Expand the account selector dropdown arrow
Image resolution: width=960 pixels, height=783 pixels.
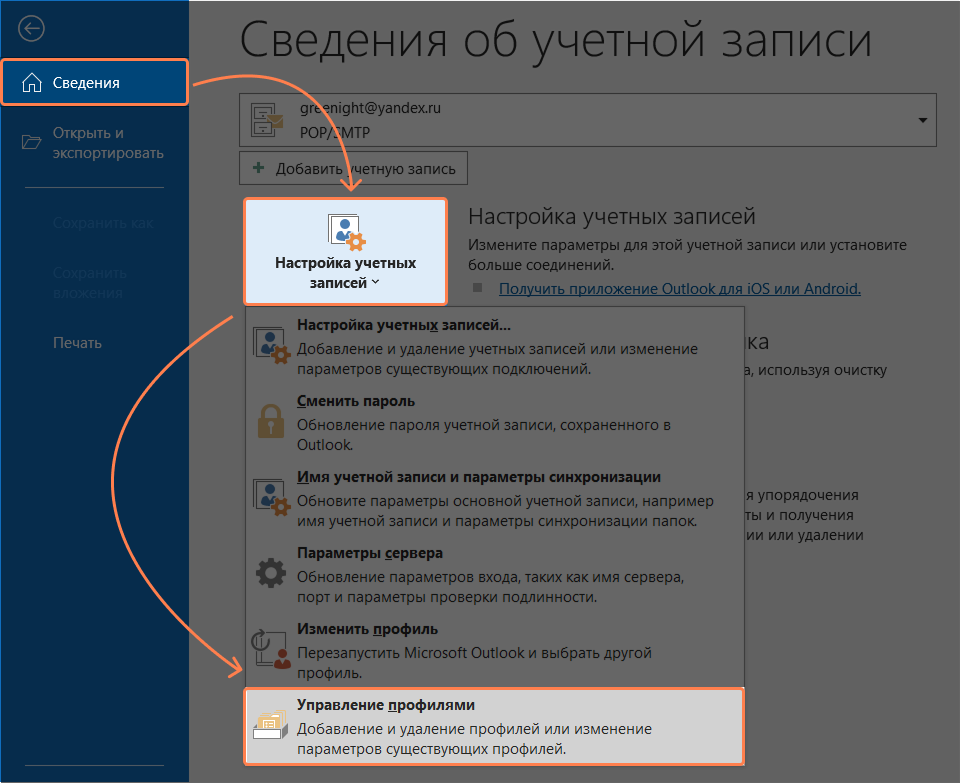click(x=921, y=120)
